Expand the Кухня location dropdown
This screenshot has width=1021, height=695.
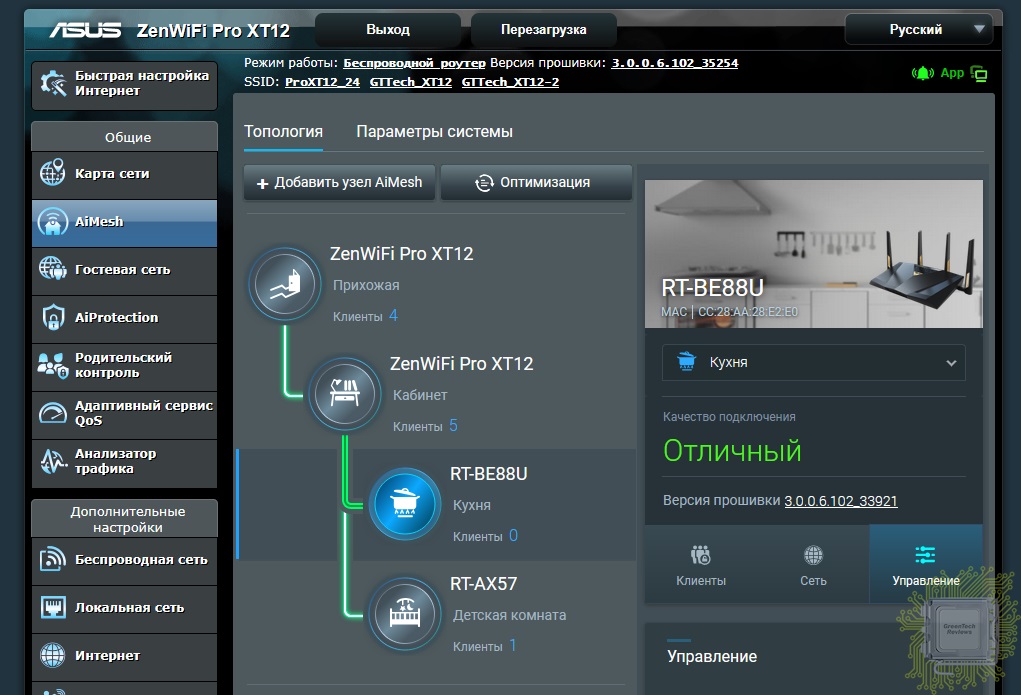click(x=813, y=363)
